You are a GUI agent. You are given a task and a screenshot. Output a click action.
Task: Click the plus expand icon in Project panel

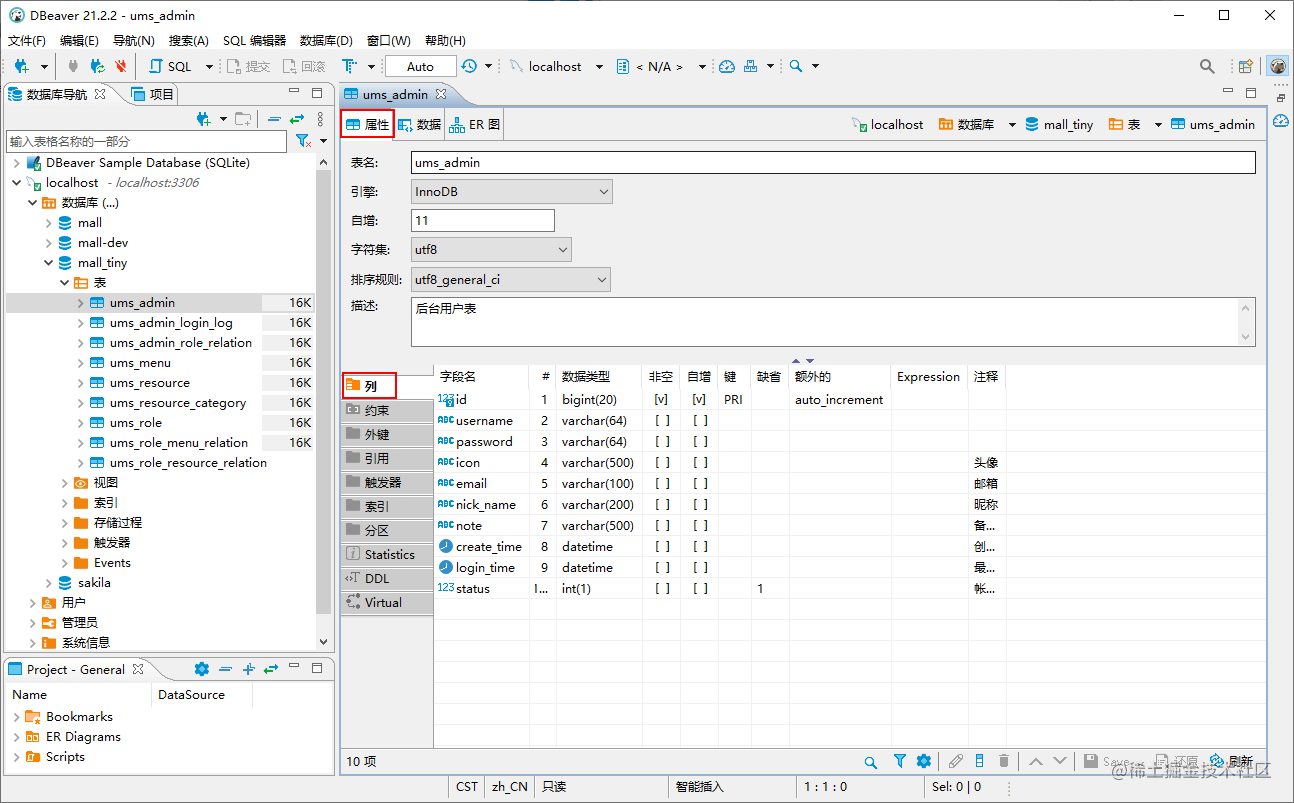[x=248, y=669]
